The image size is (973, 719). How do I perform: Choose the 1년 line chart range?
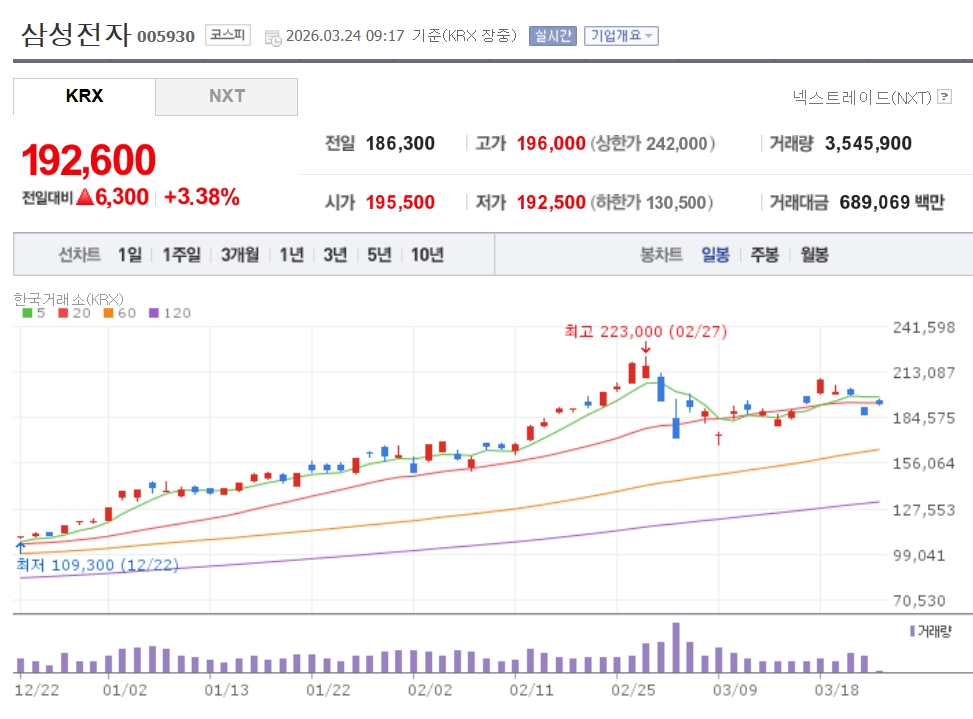click(291, 255)
